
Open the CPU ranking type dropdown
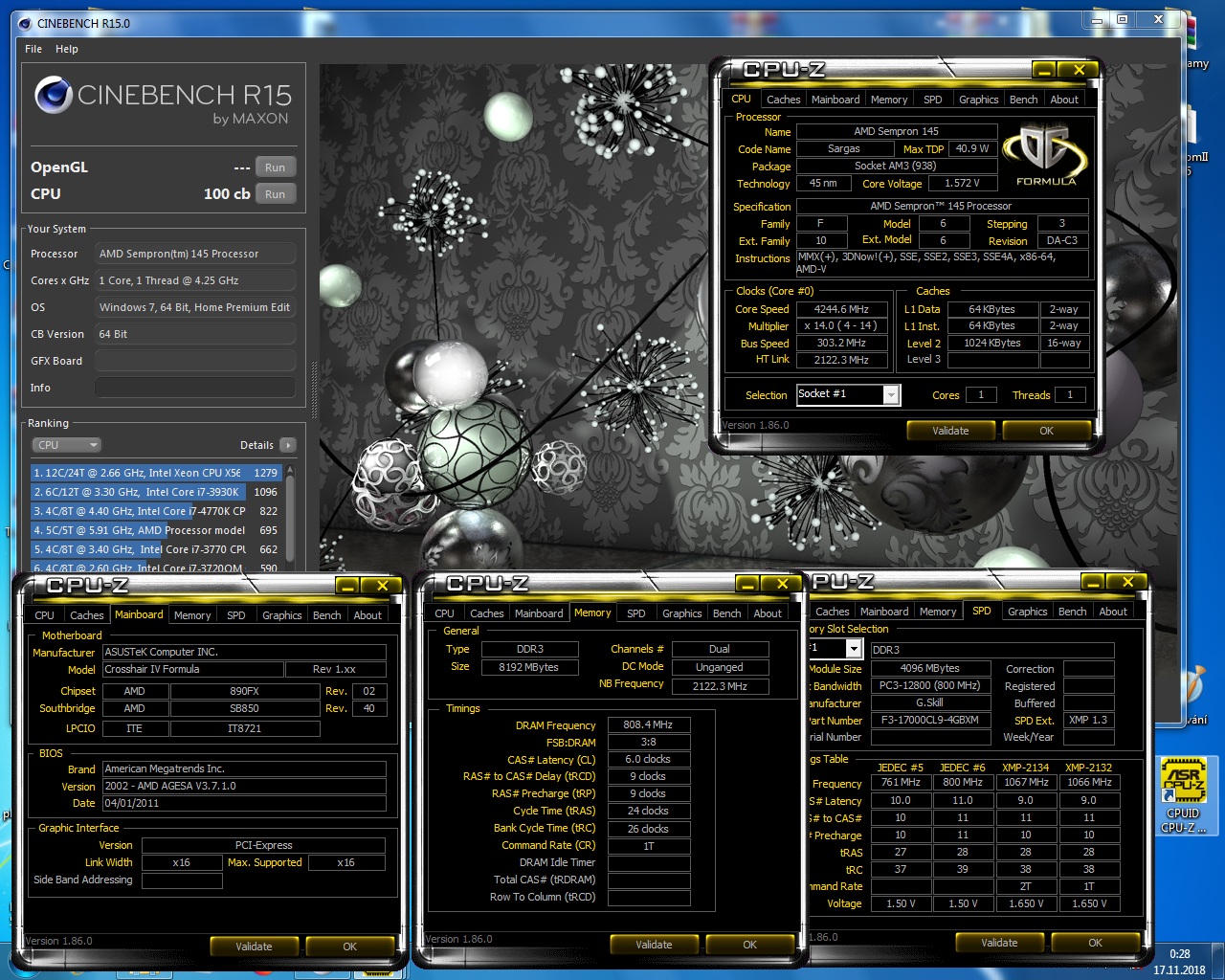tap(65, 445)
